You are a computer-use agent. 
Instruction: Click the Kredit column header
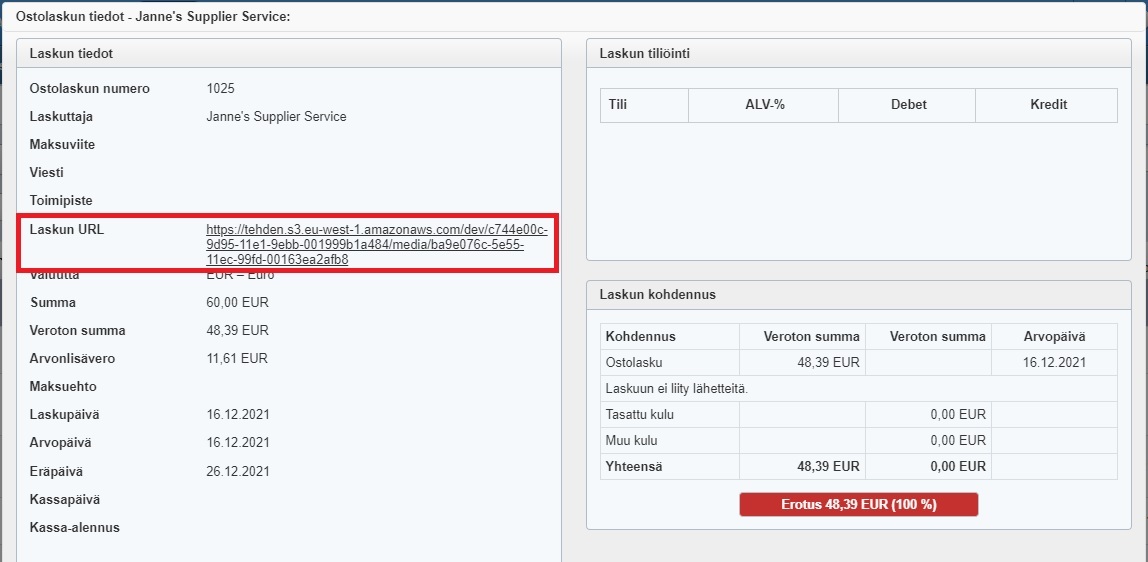coord(1047,105)
